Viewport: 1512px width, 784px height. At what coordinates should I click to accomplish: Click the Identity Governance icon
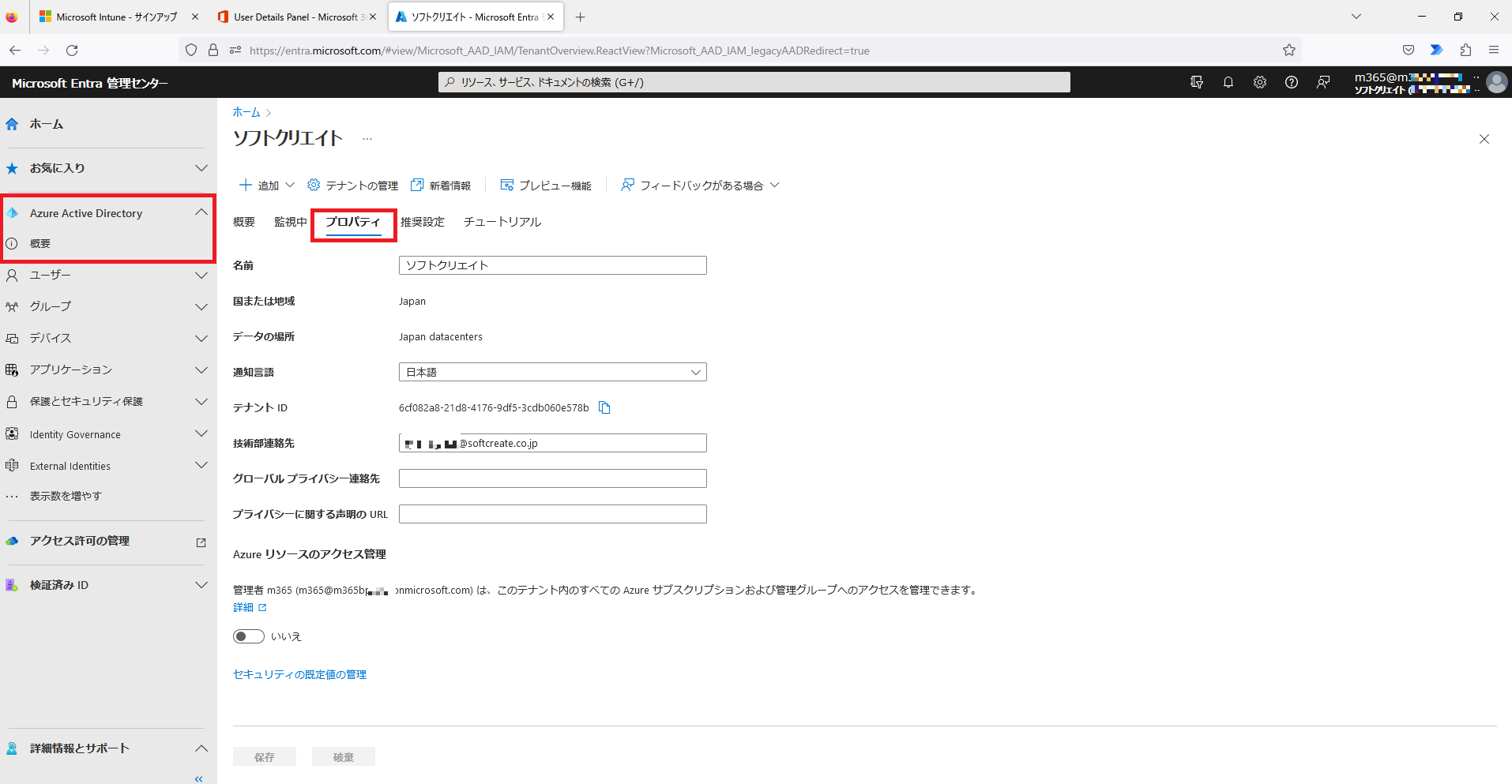[12, 433]
